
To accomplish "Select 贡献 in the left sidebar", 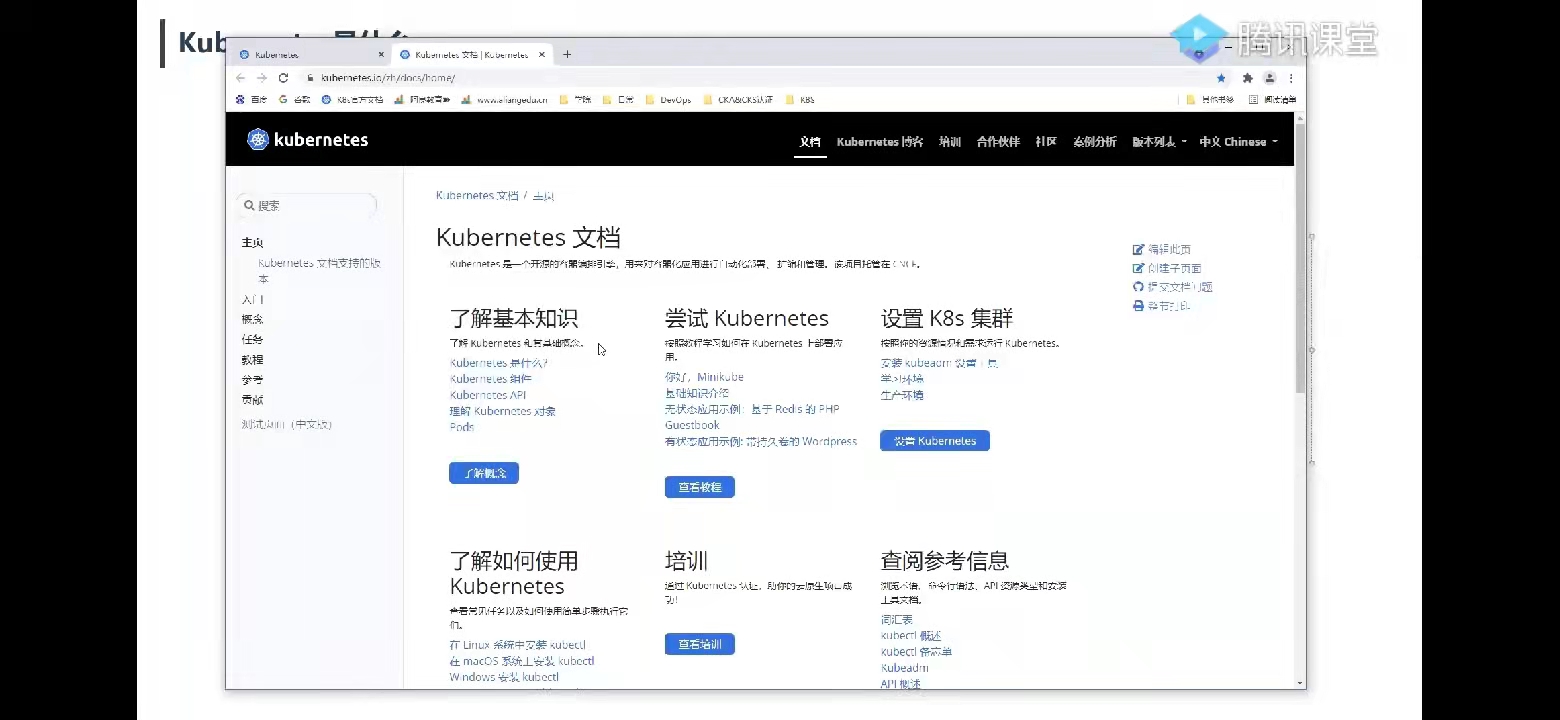I will (x=252, y=400).
